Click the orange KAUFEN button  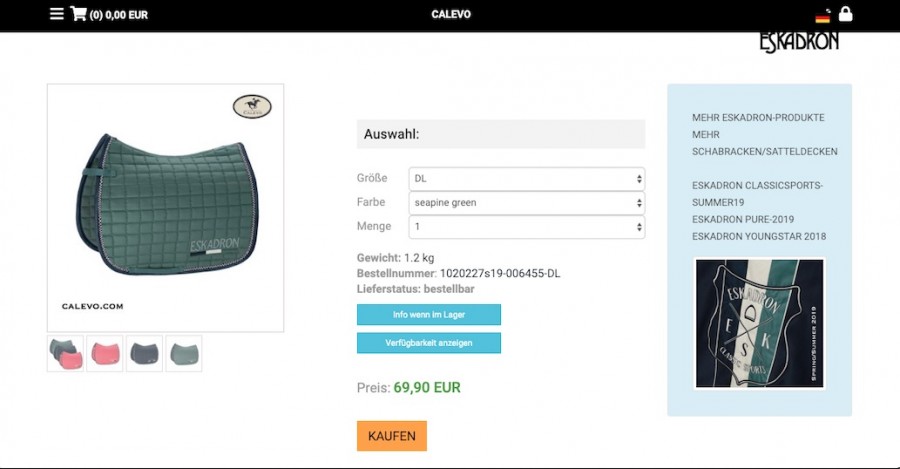391,436
